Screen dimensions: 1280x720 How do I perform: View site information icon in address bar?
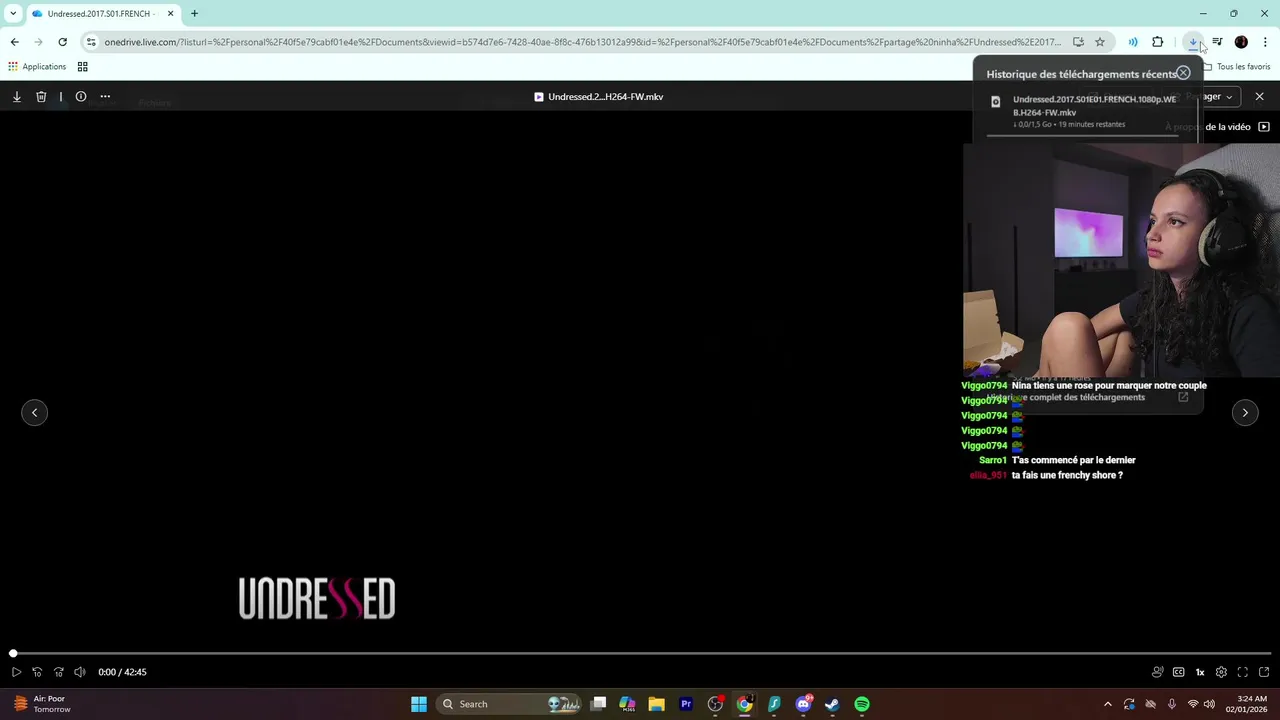[91, 42]
